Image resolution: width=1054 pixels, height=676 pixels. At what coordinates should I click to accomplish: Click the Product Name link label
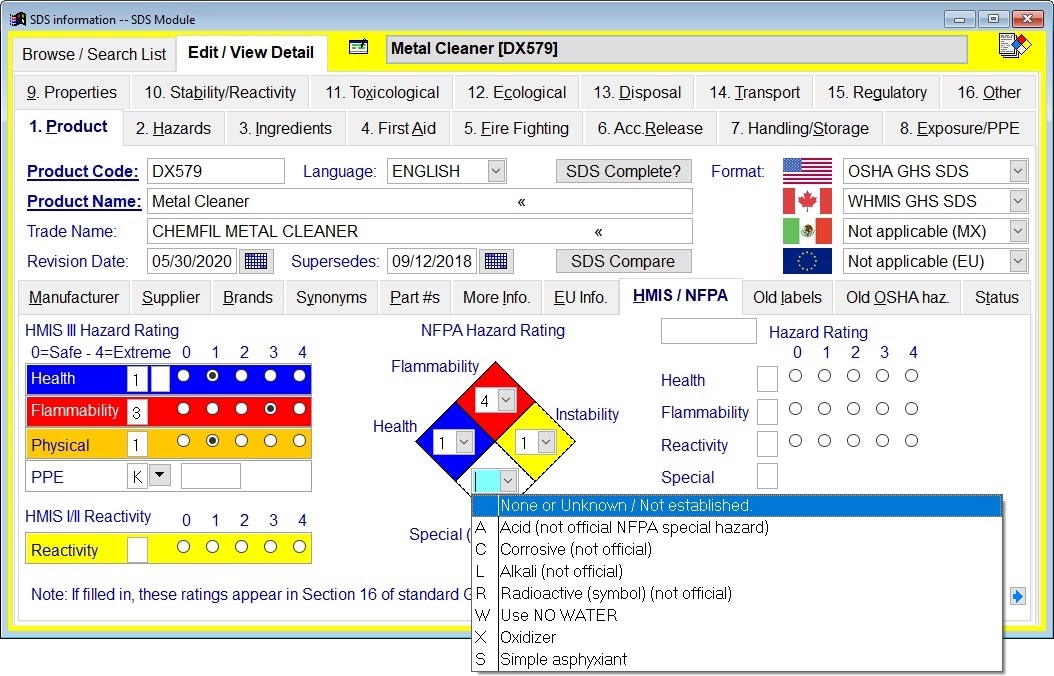(x=84, y=201)
